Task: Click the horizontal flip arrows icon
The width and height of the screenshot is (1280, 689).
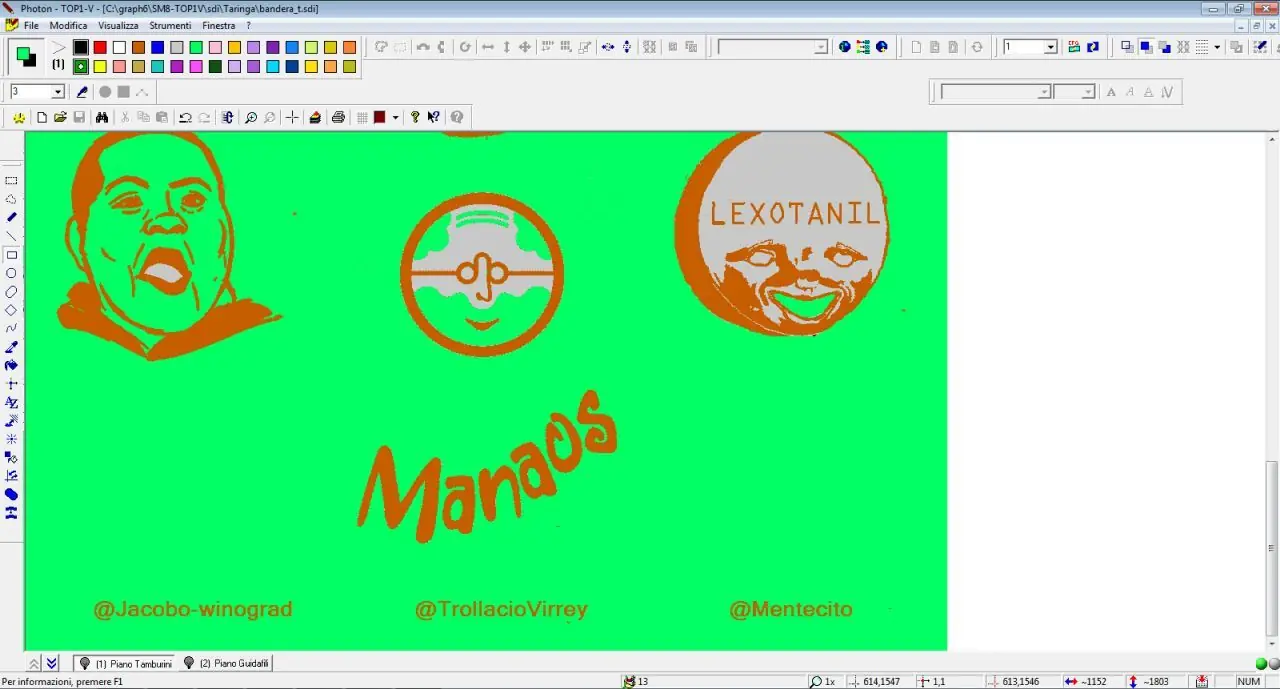Action: click(488, 47)
